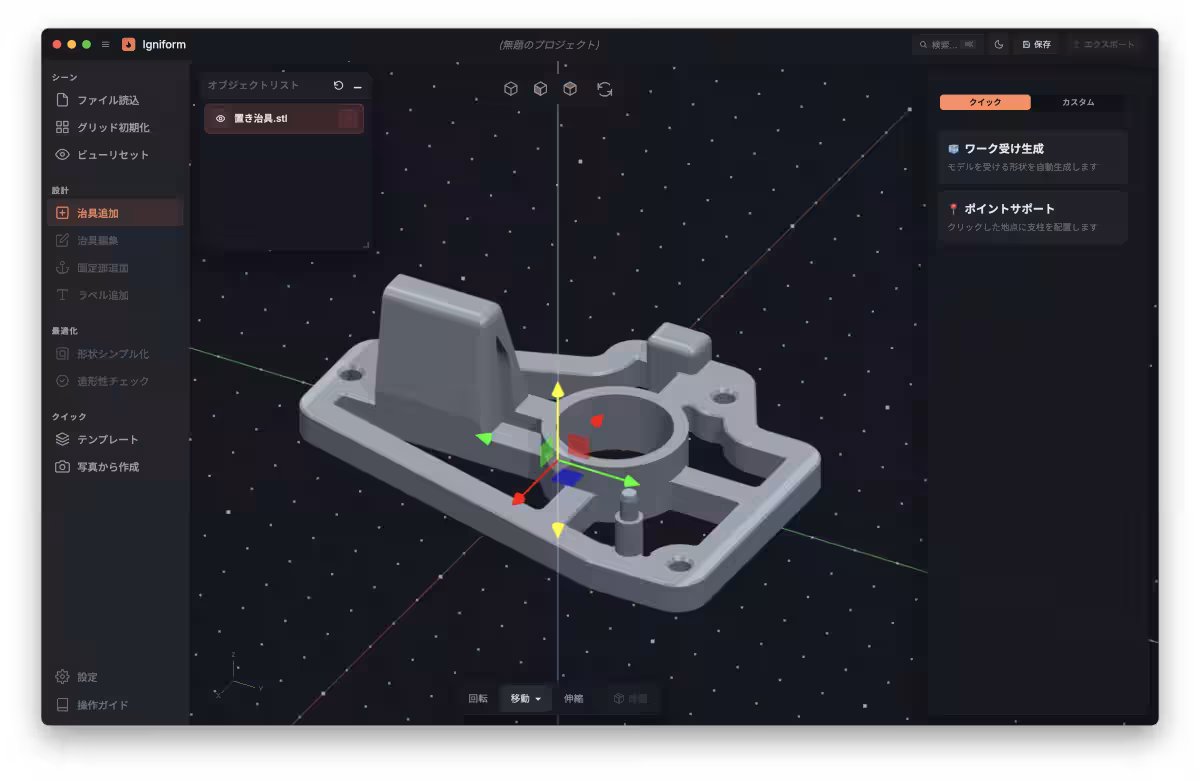Click the anchor item 固定部追加
The height and width of the screenshot is (780, 1200).
click(115, 267)
